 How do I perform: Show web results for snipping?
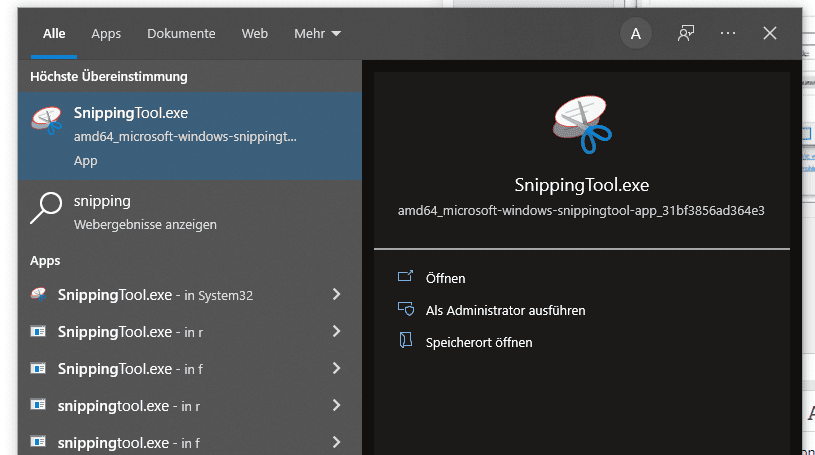click(x=190, y=212)
